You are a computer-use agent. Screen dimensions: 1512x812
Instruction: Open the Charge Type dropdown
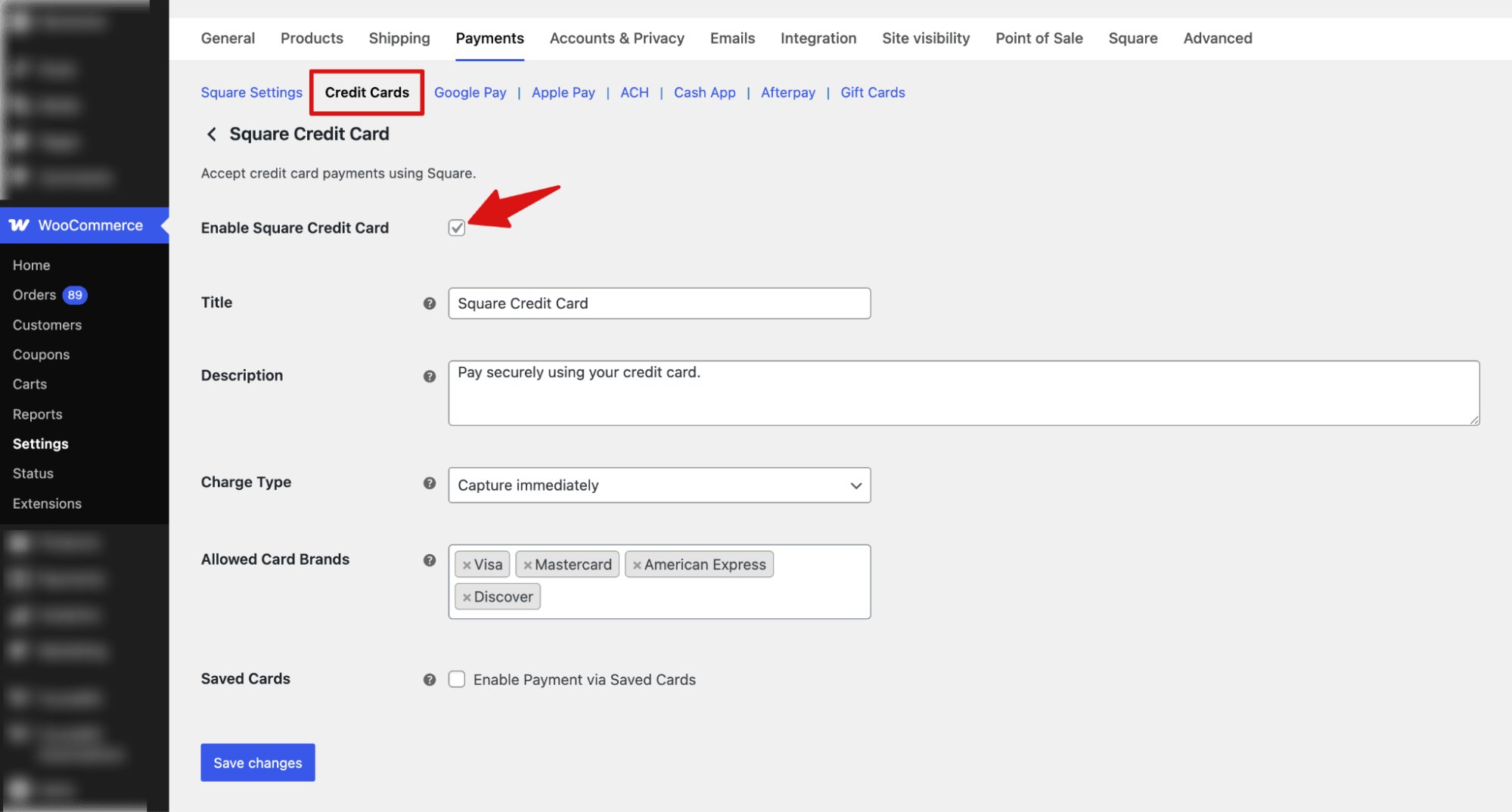coord(660,485)
